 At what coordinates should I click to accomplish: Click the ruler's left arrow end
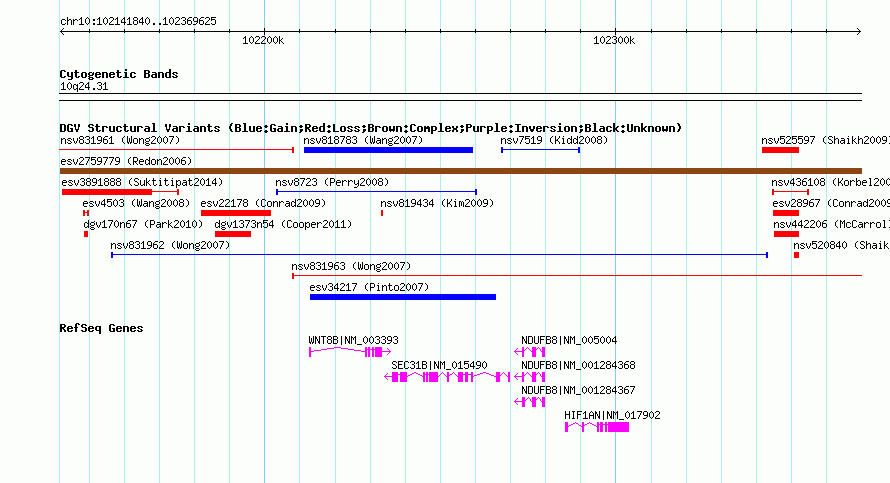pyautogui.click(x=62, y=32)
